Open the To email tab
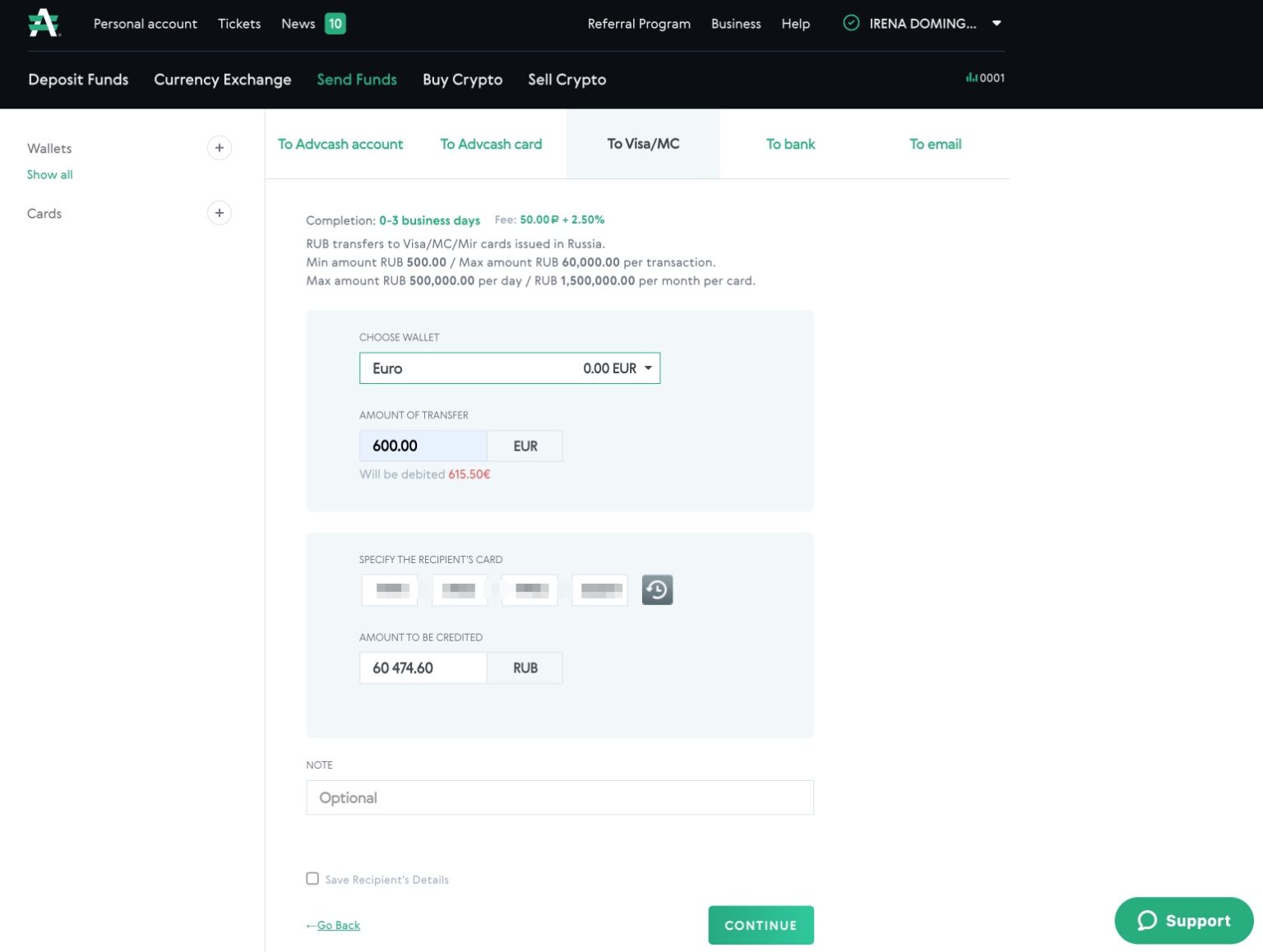 (x=935, y=144)
